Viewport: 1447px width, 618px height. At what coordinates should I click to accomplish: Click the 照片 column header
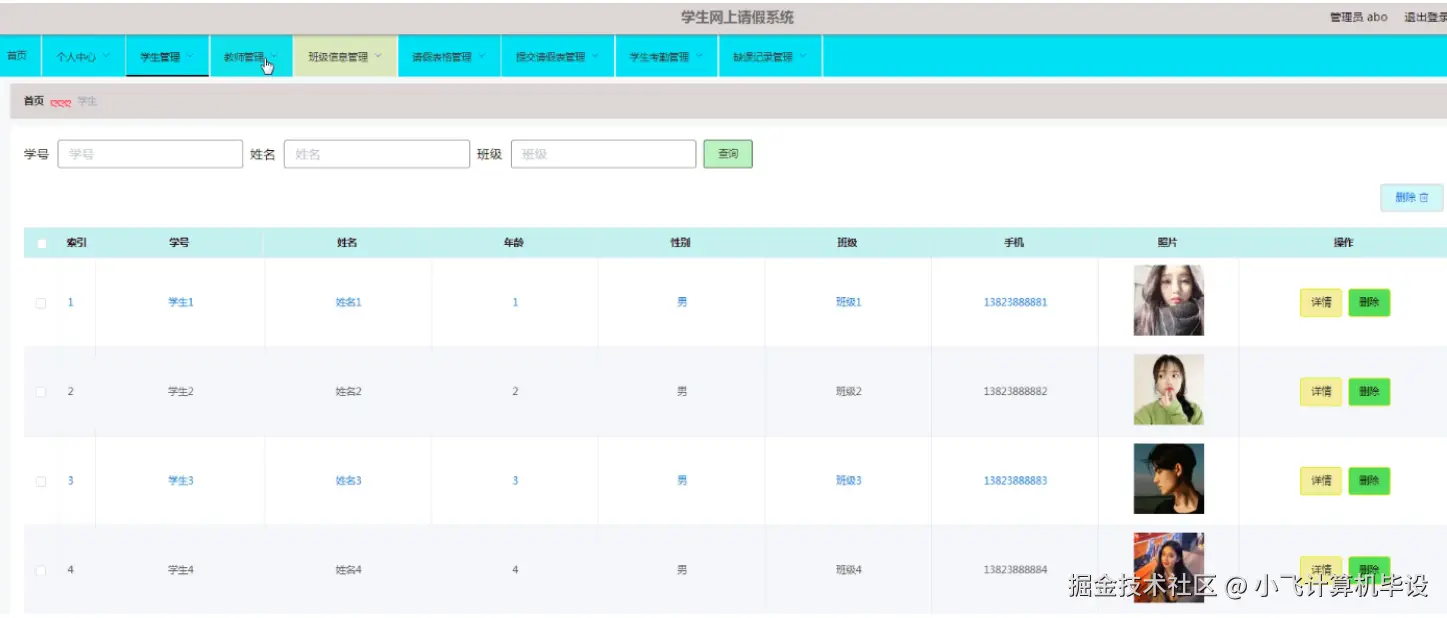(1167, 243)
